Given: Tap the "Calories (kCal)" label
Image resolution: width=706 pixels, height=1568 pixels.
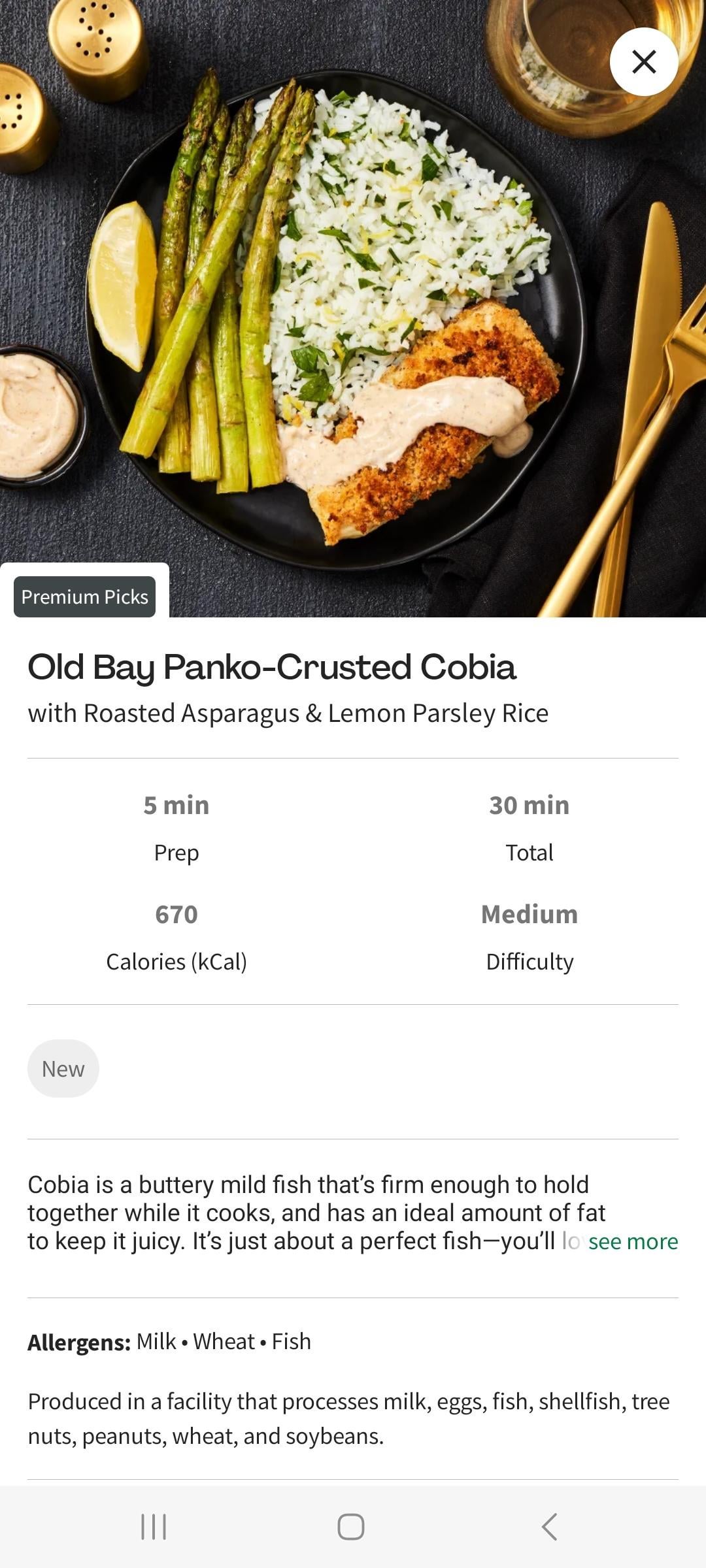Looking at the screenshot, I should (176, 962).
